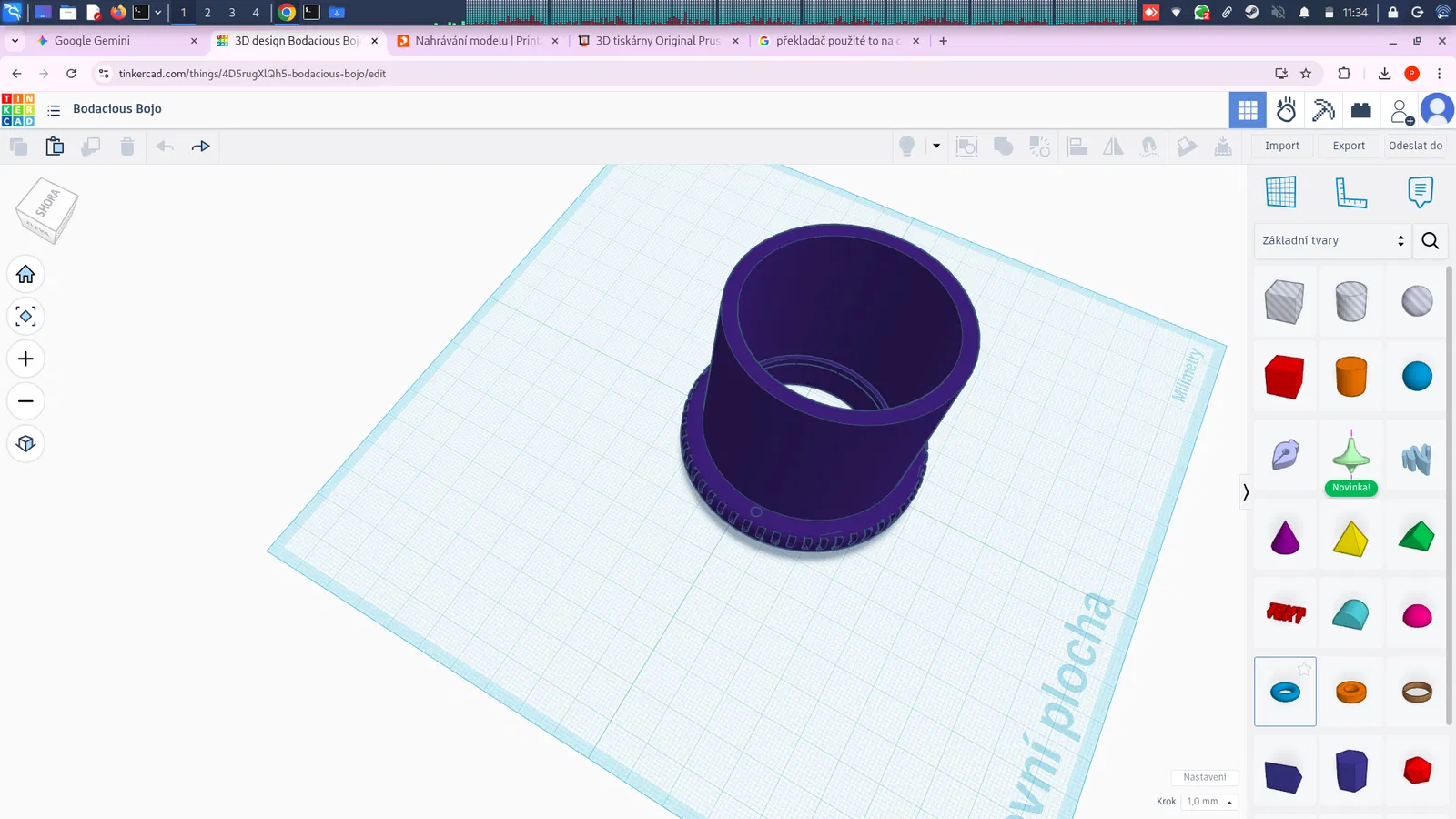The height and width of the screenshot is (819, 1456).
Task: Switch to the překladač tab
Action: click(x=838, y=41)
